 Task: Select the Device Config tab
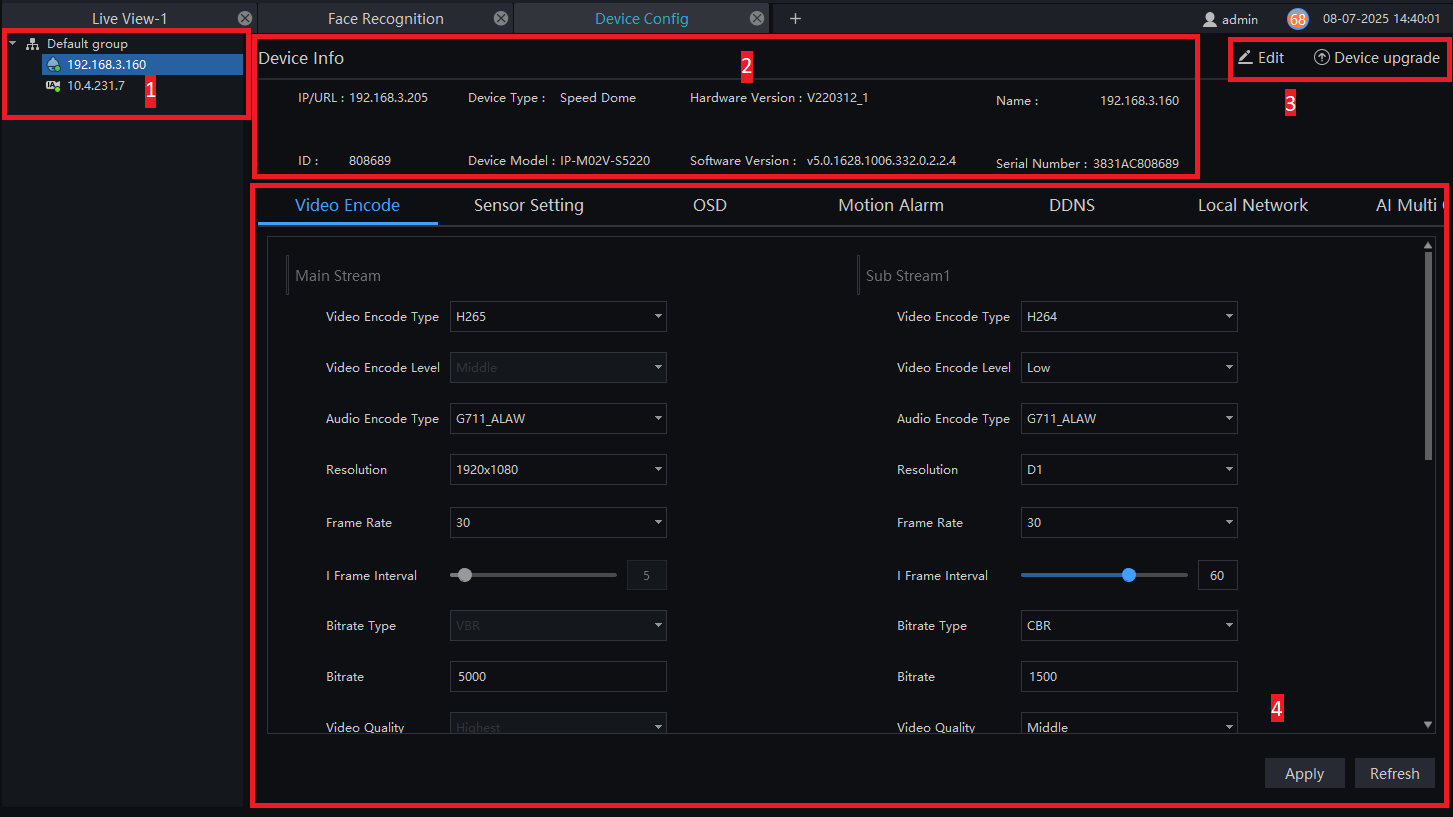[642, 19]
